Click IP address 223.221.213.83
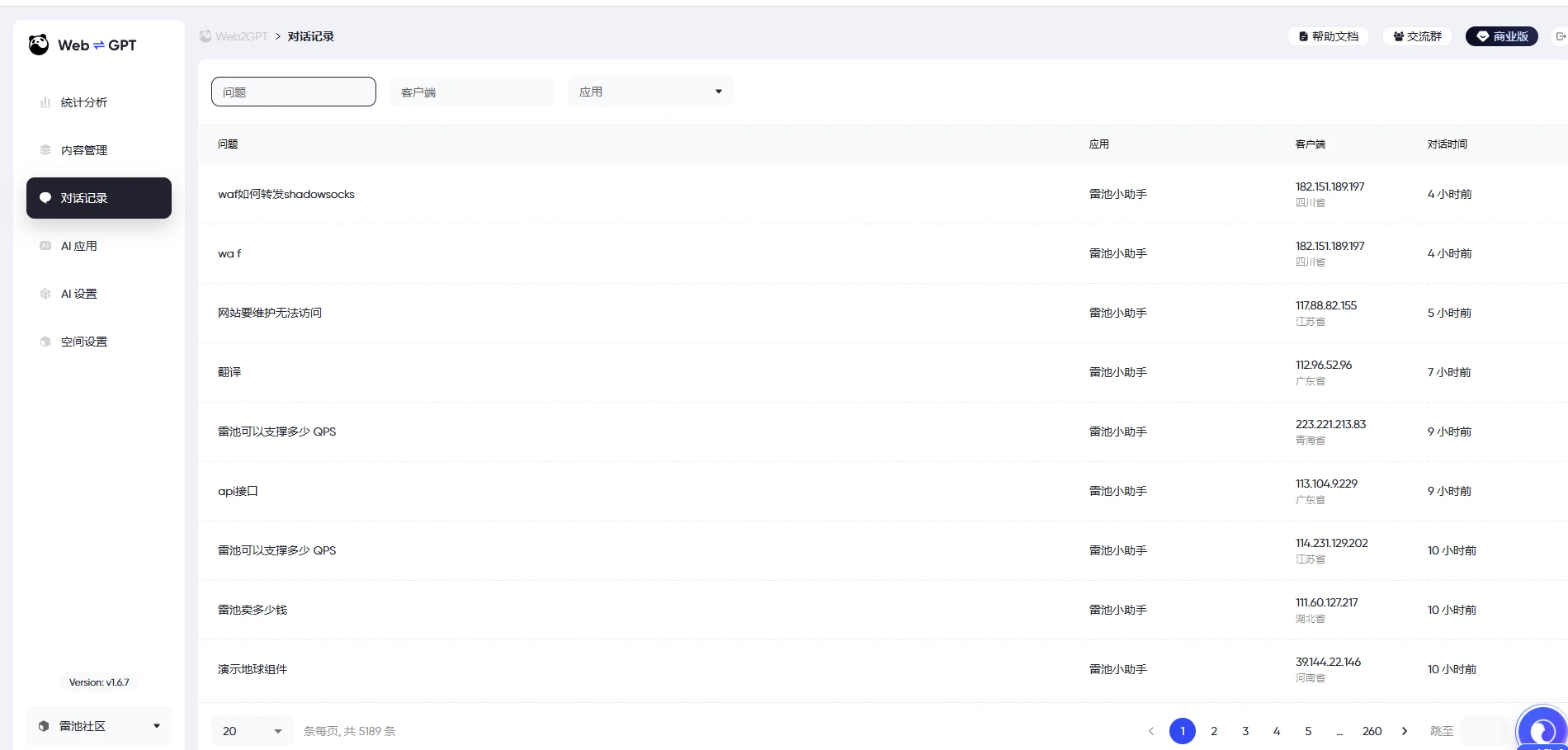 pos(1330,424)
